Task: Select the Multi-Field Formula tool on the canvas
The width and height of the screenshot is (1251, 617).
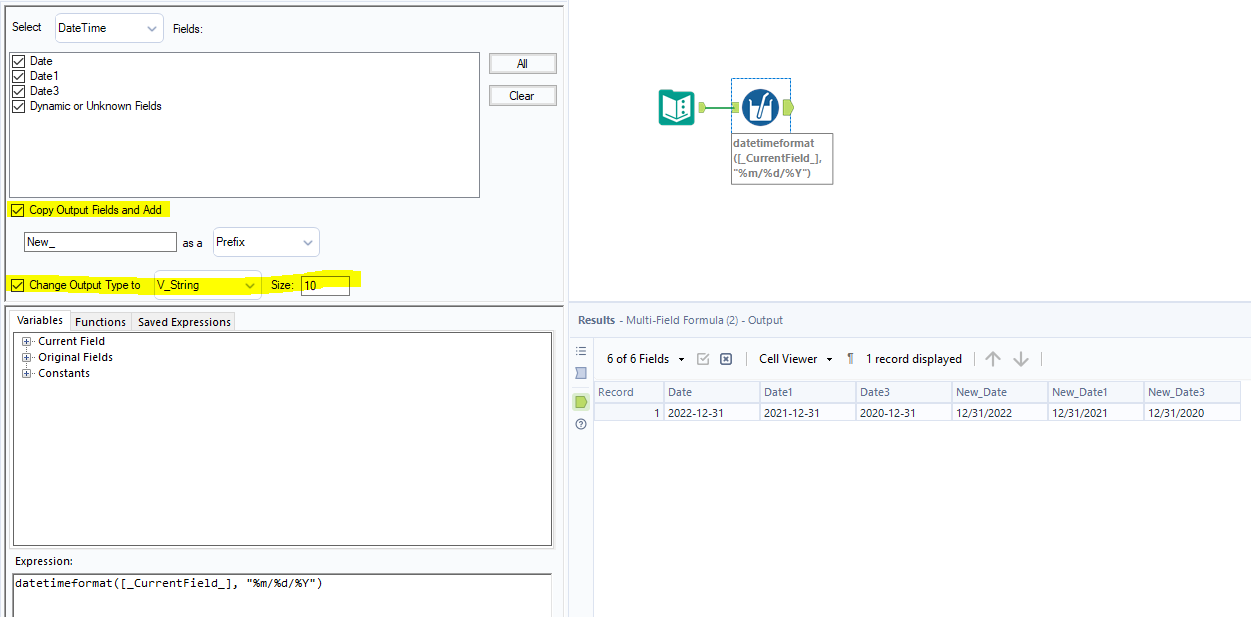Action: click(760, 104)
